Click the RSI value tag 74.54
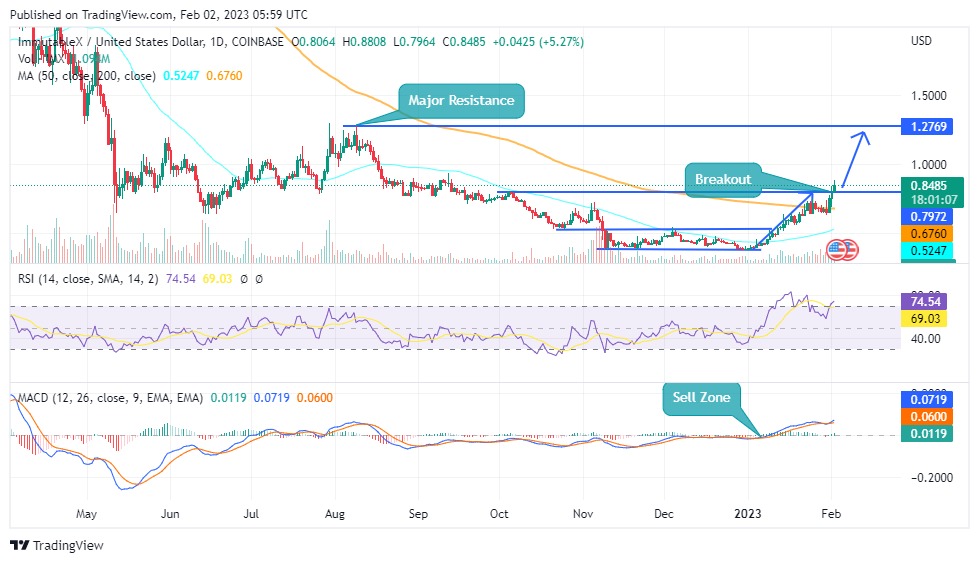 tap(927, 301)
